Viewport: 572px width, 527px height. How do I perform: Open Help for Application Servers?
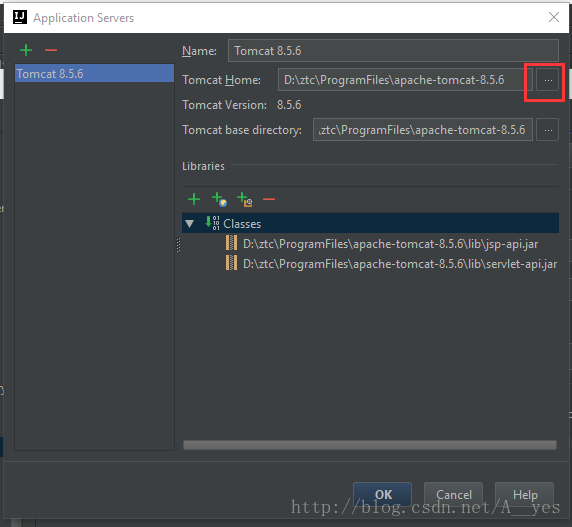525,494
